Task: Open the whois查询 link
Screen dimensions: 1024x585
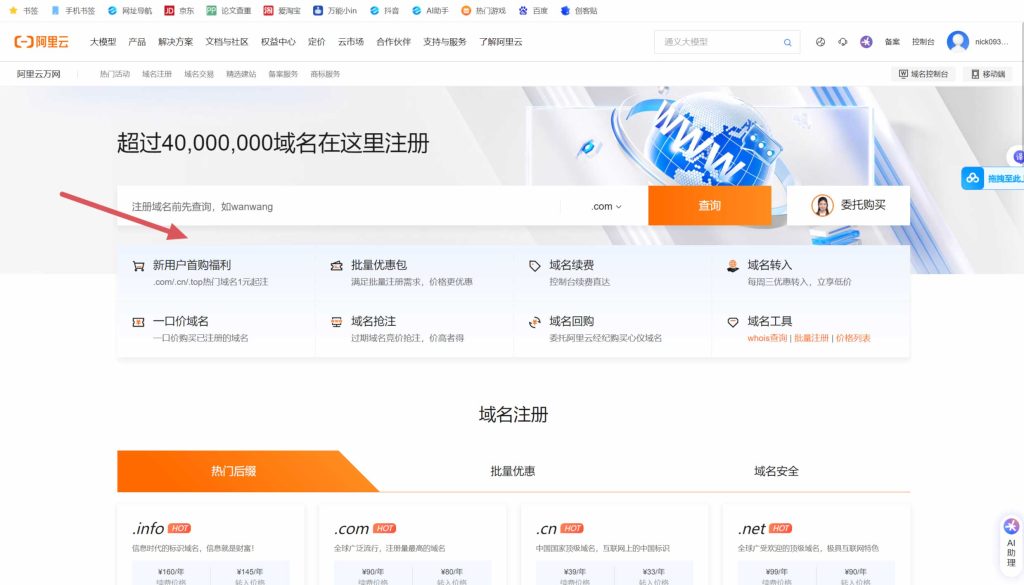Action: point(767,338)
